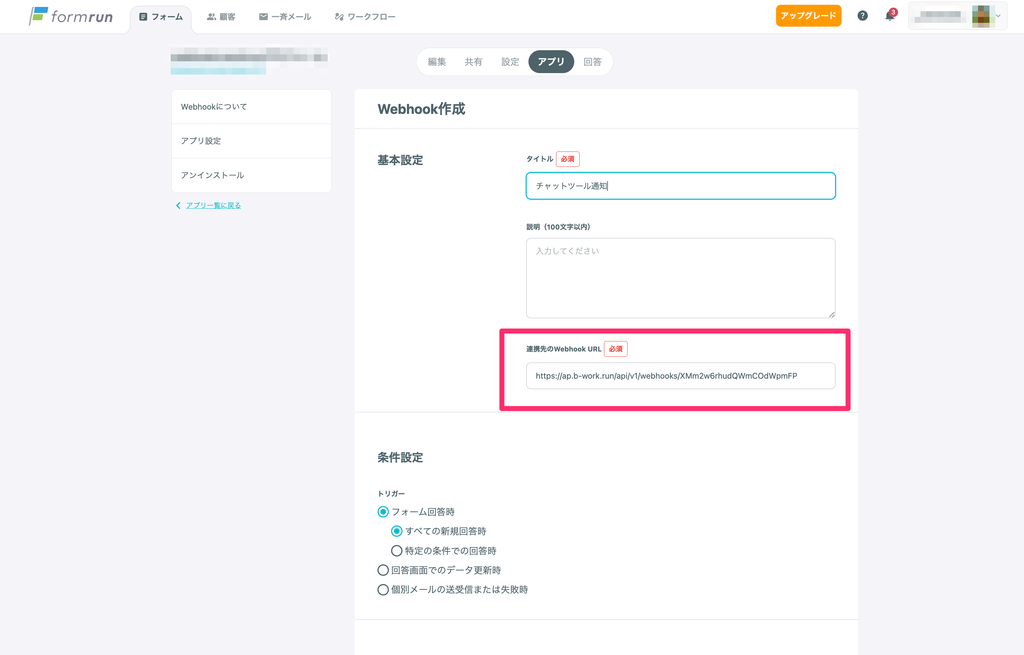Click the 連携先のWebhook URL input field
Screen dimensions: 1024x655
tap(680, 376)
